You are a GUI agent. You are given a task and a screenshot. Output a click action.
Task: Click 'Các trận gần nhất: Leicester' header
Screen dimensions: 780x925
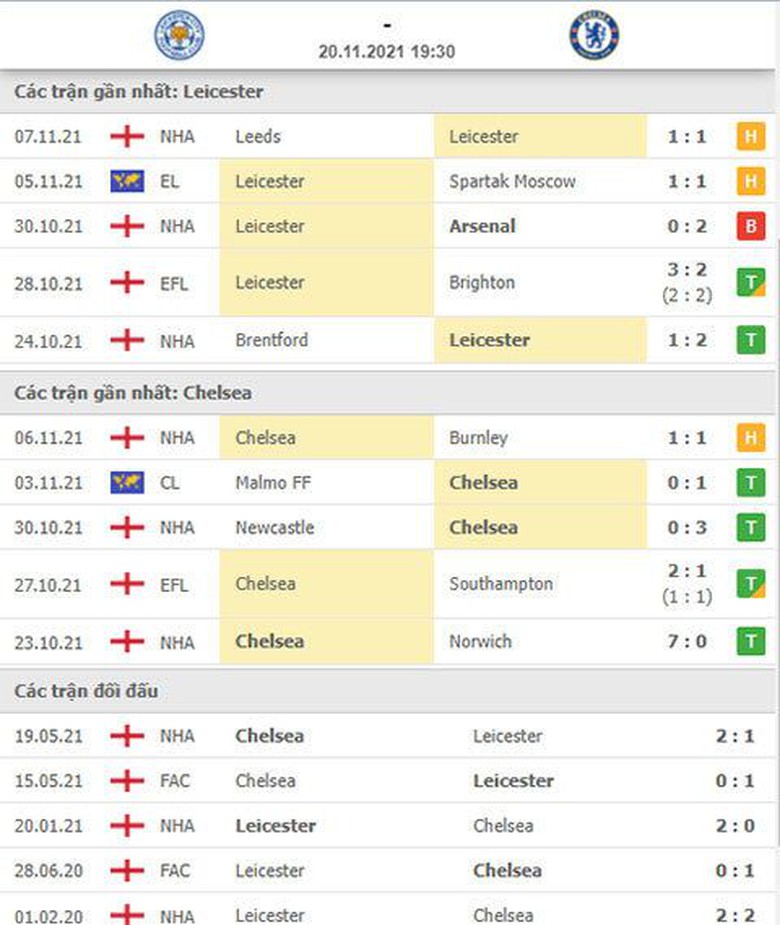tap(139, 92)
